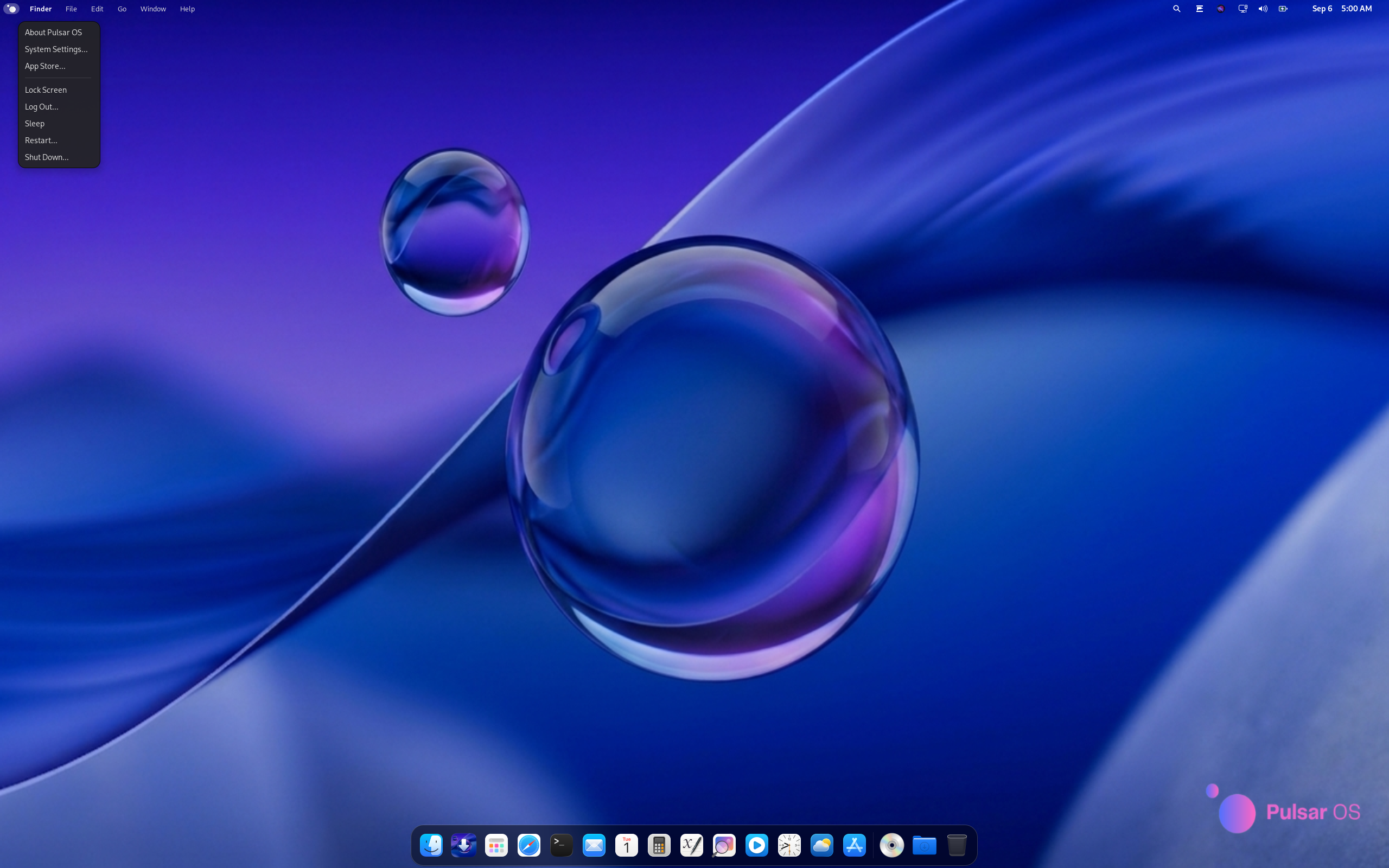This screenshot has height=868, width=1389.
Task: Open the File menu
Action: click(x=71, y=9)
